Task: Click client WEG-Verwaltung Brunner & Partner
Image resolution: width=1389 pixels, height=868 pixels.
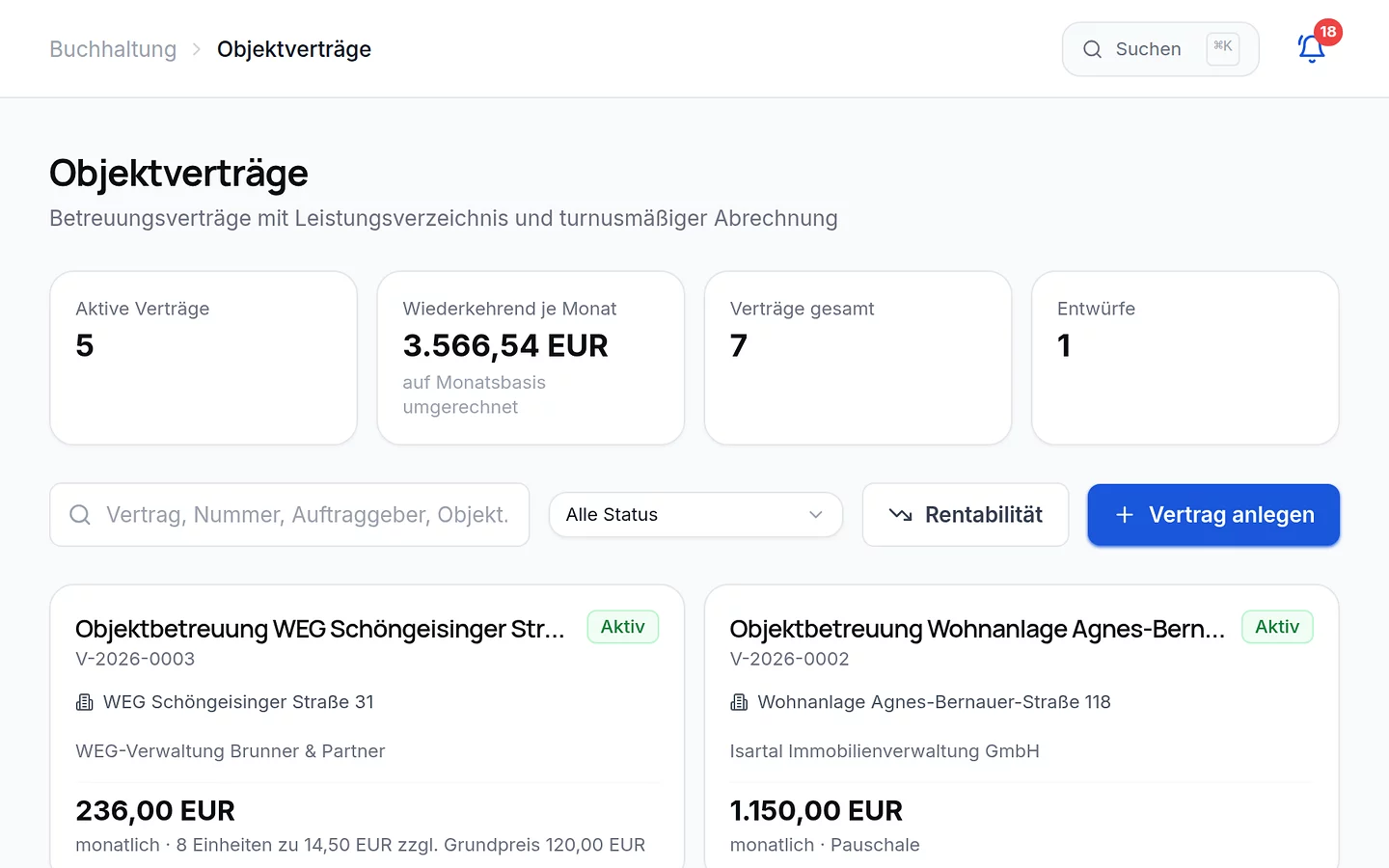Action: pyautogui.click(x=231, y=751)
